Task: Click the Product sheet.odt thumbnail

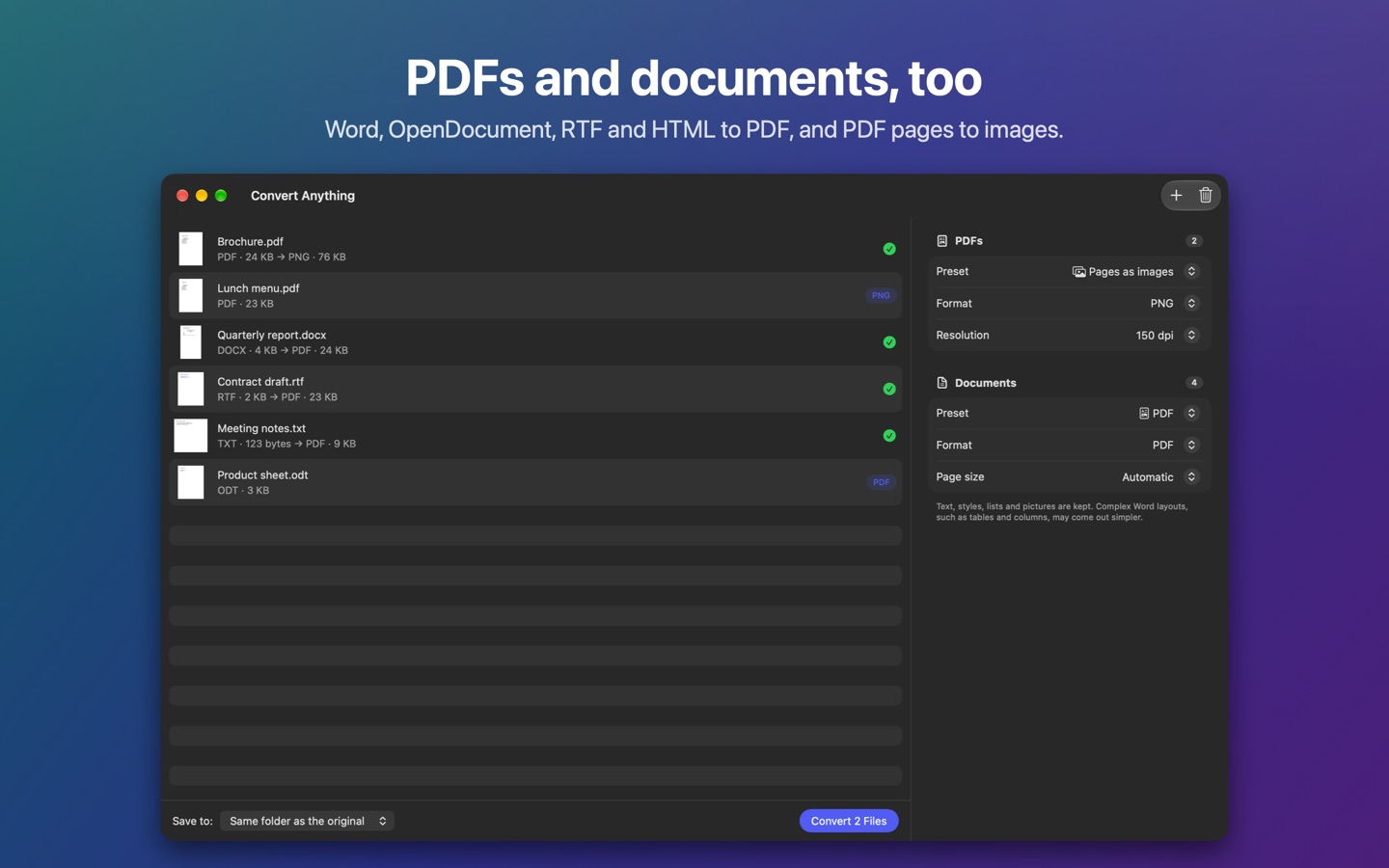Action: (x=191, y=482)
